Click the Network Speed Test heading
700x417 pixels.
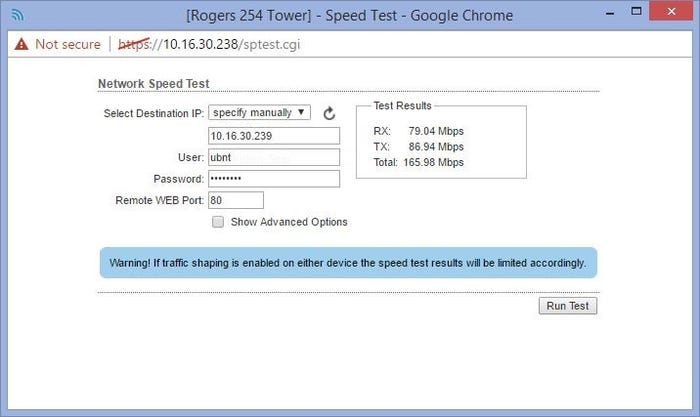pos(153,84)
